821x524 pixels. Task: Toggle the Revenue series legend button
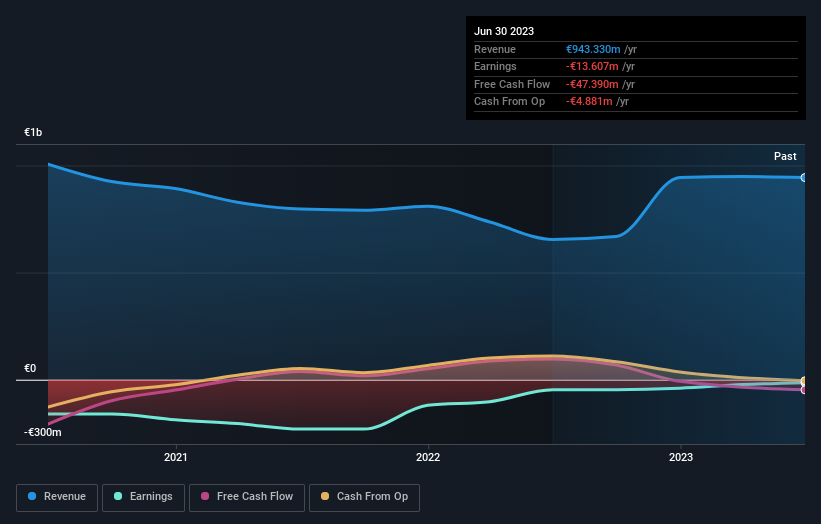tap(57, 497)
